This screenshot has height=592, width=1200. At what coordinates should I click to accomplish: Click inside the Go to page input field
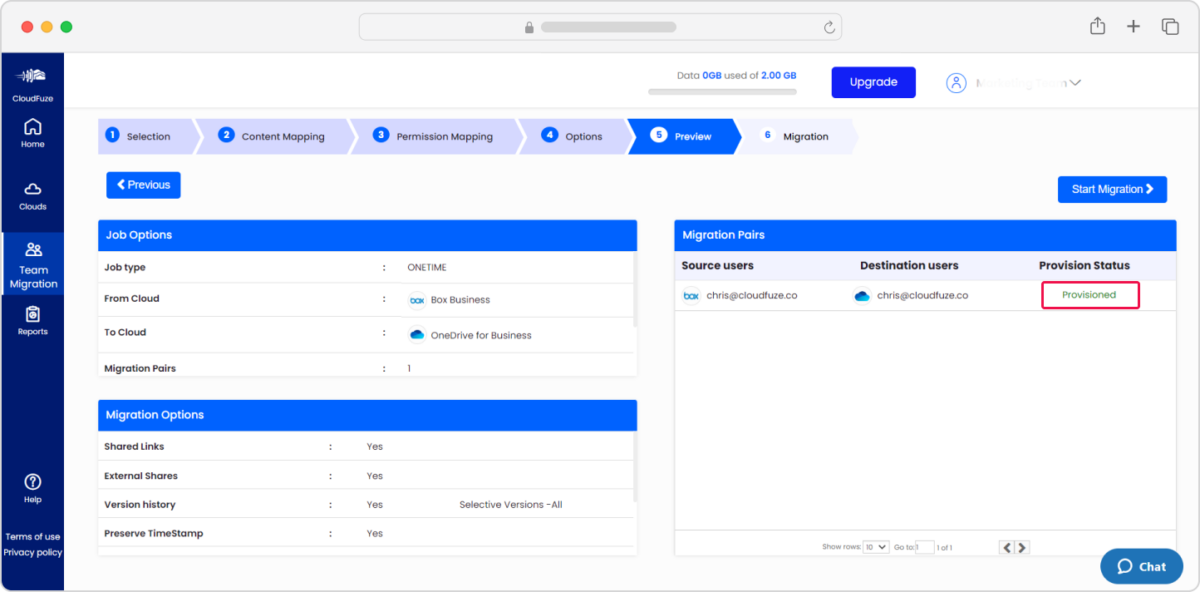tap(927, 547)
